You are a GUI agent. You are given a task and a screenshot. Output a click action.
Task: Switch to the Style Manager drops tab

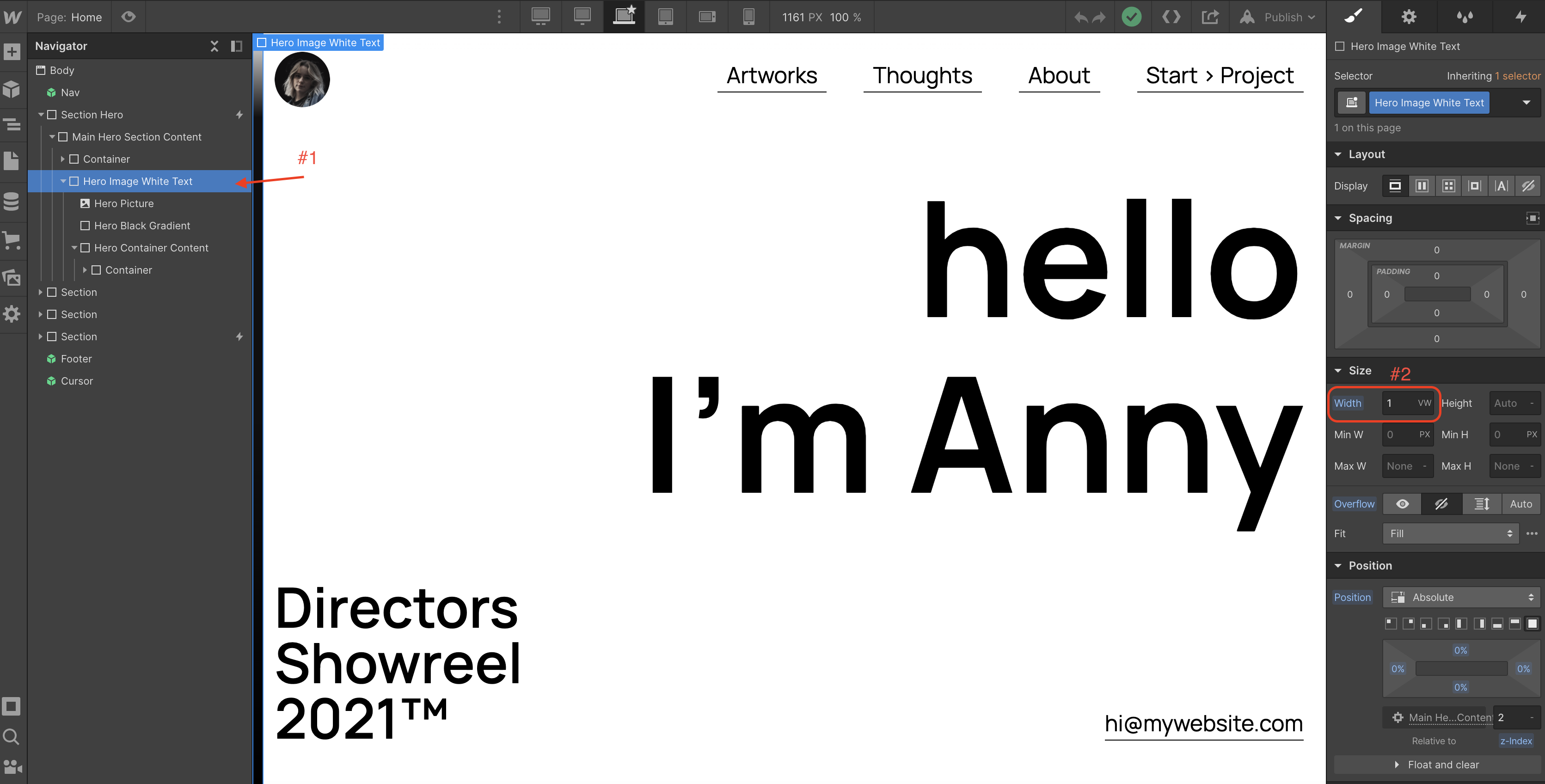[x=1465, y=17]
